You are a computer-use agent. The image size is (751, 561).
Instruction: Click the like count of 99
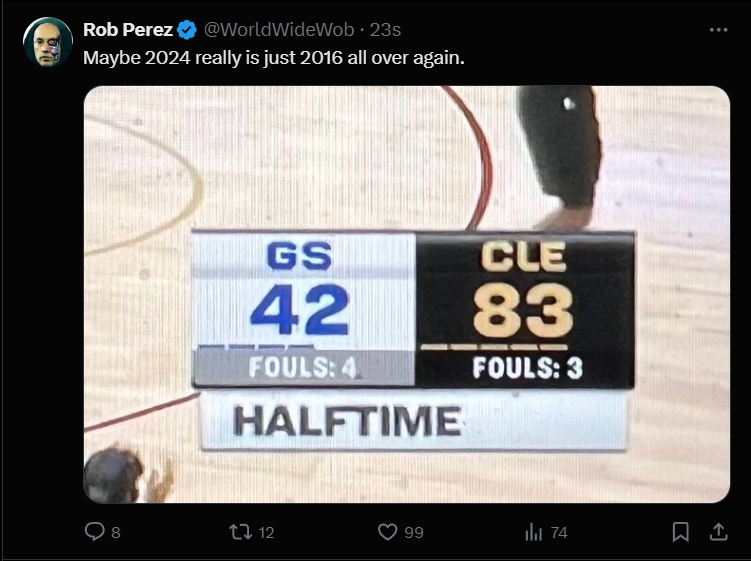click(414, 533)
